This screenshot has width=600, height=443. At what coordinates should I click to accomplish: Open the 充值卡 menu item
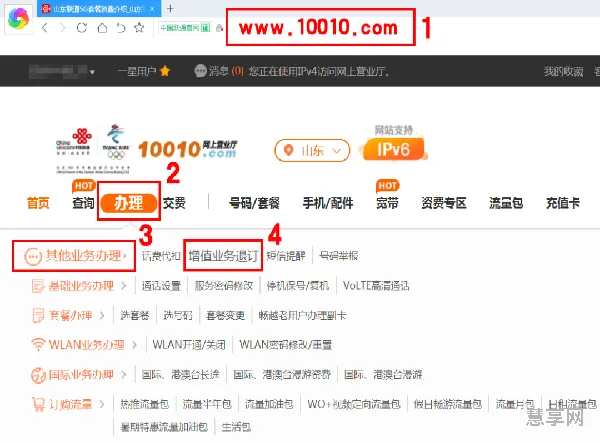pyautogui.click(x=563, y=203)
